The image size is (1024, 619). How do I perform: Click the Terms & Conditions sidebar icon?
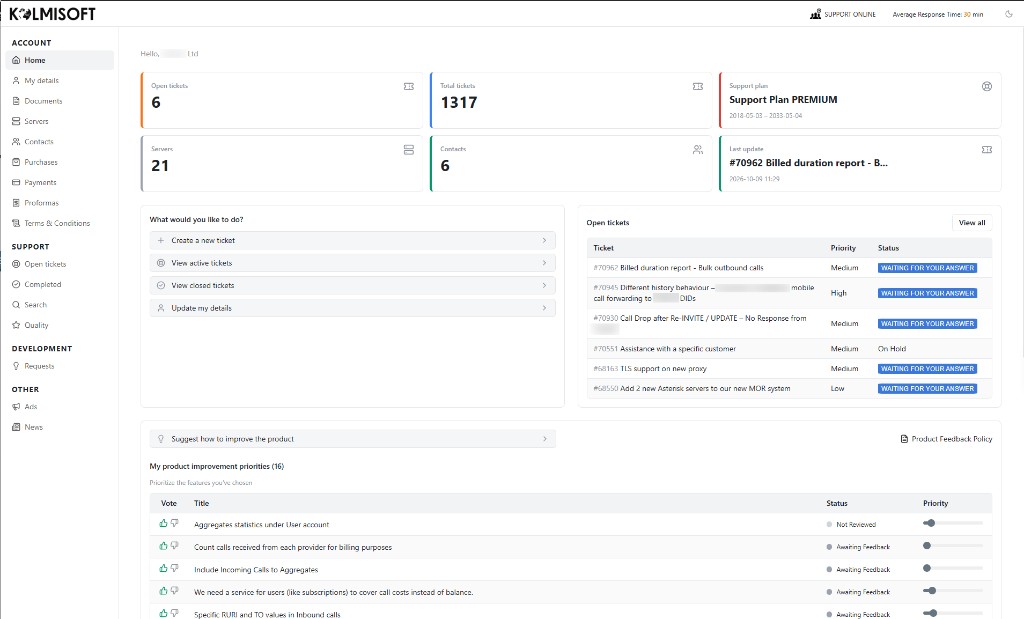[16, 223]
